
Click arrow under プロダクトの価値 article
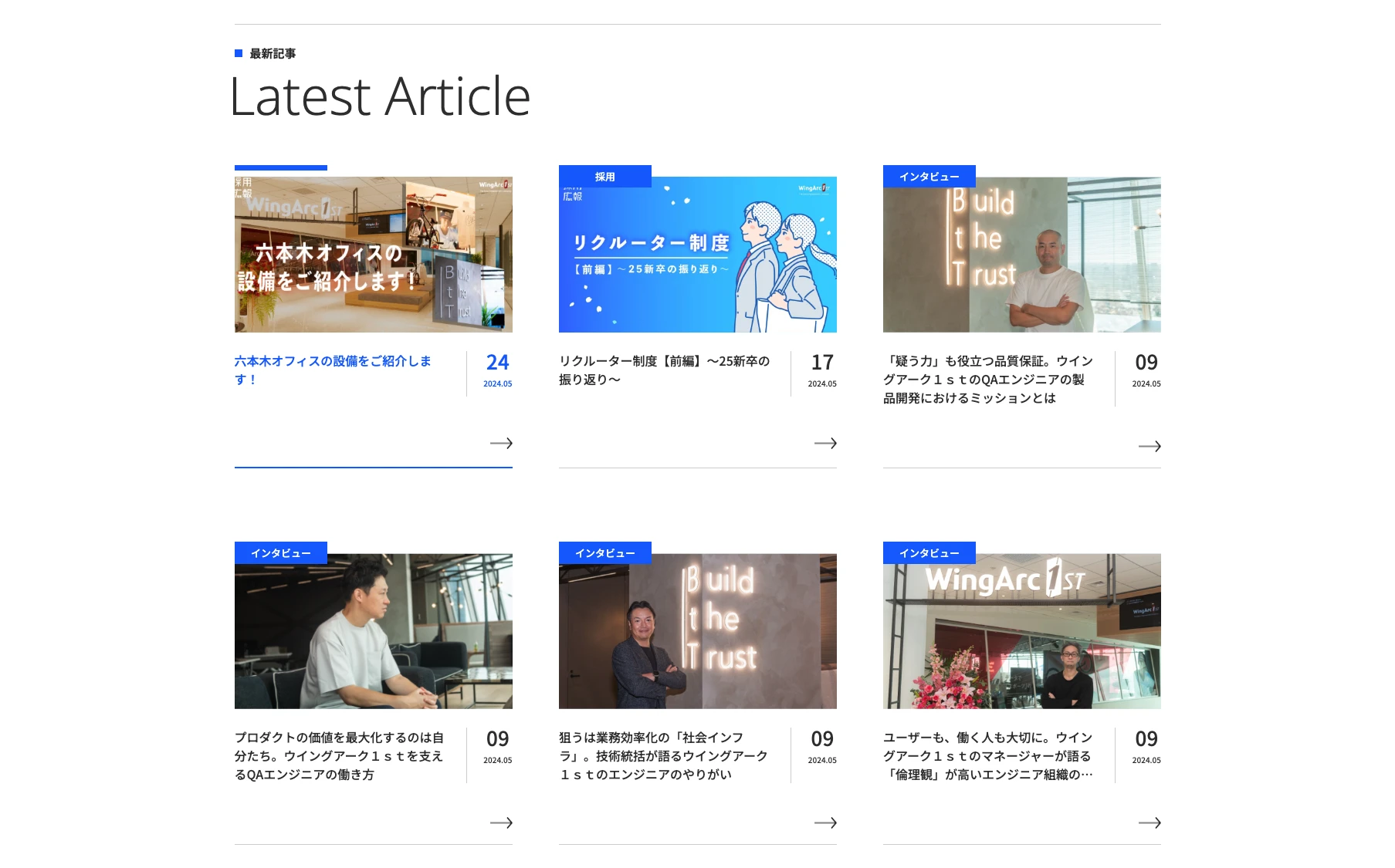pyautogui.click(x=501, y=822)
